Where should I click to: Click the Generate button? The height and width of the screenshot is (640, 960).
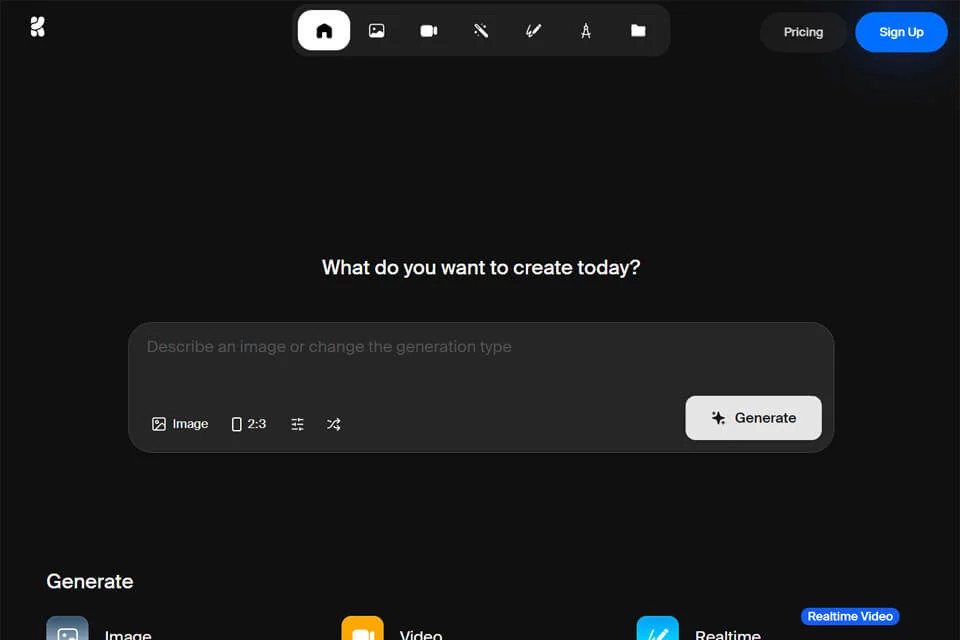(753, 418)
